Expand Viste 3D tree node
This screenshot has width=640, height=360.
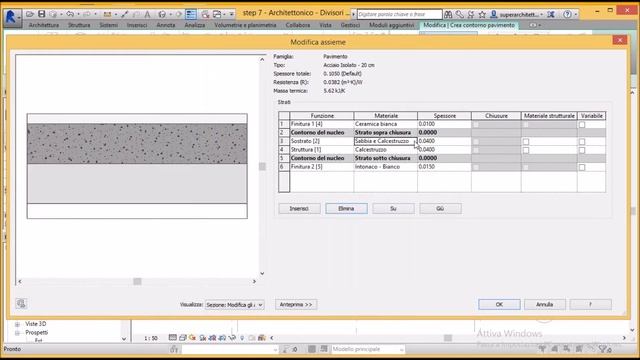(x=17, y=324)
